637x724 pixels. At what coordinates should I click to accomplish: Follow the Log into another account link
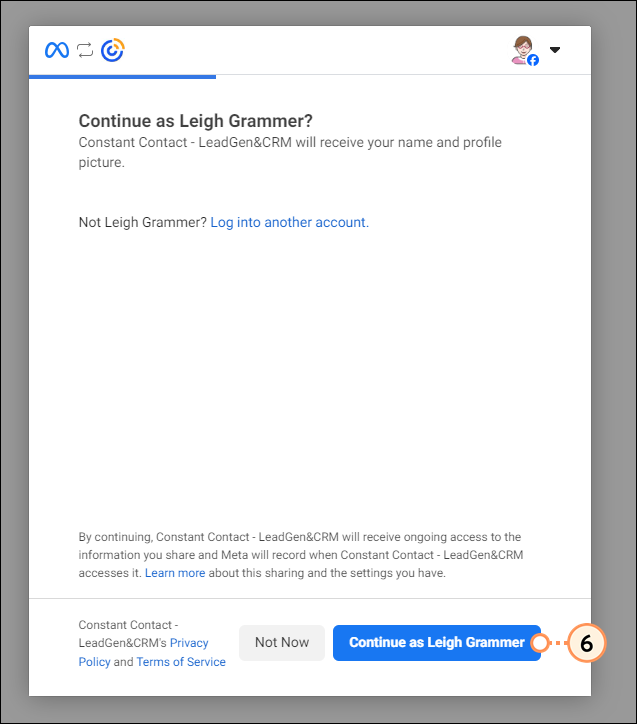click(289, 223)
